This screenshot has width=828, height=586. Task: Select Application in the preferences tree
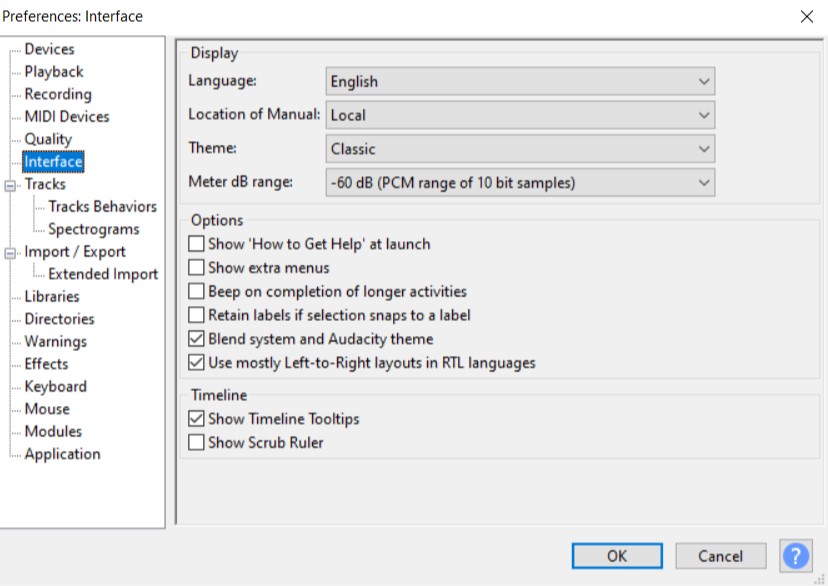point(62,454)
